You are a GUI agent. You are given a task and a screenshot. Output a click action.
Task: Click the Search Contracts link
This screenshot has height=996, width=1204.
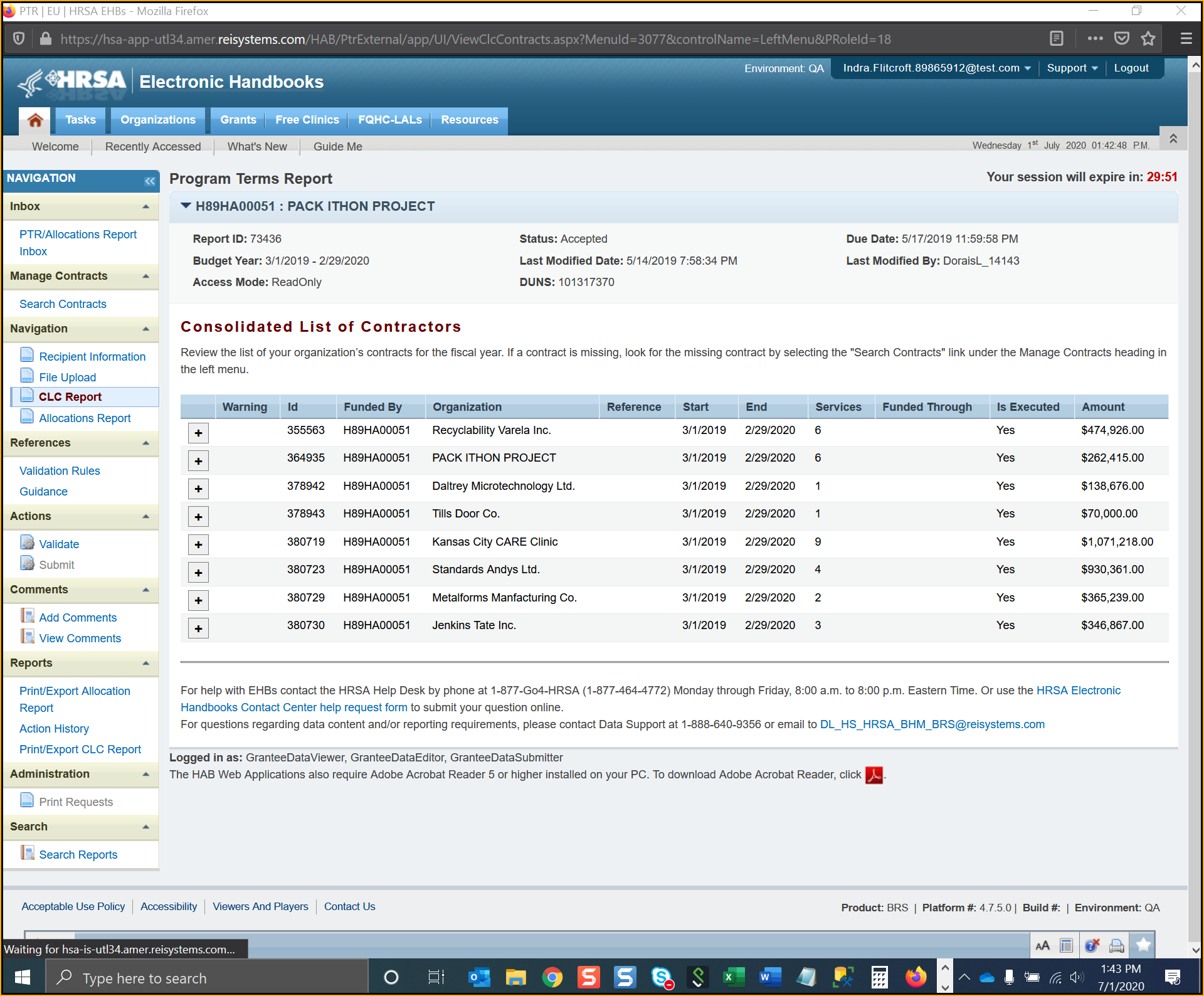(63, 304)
